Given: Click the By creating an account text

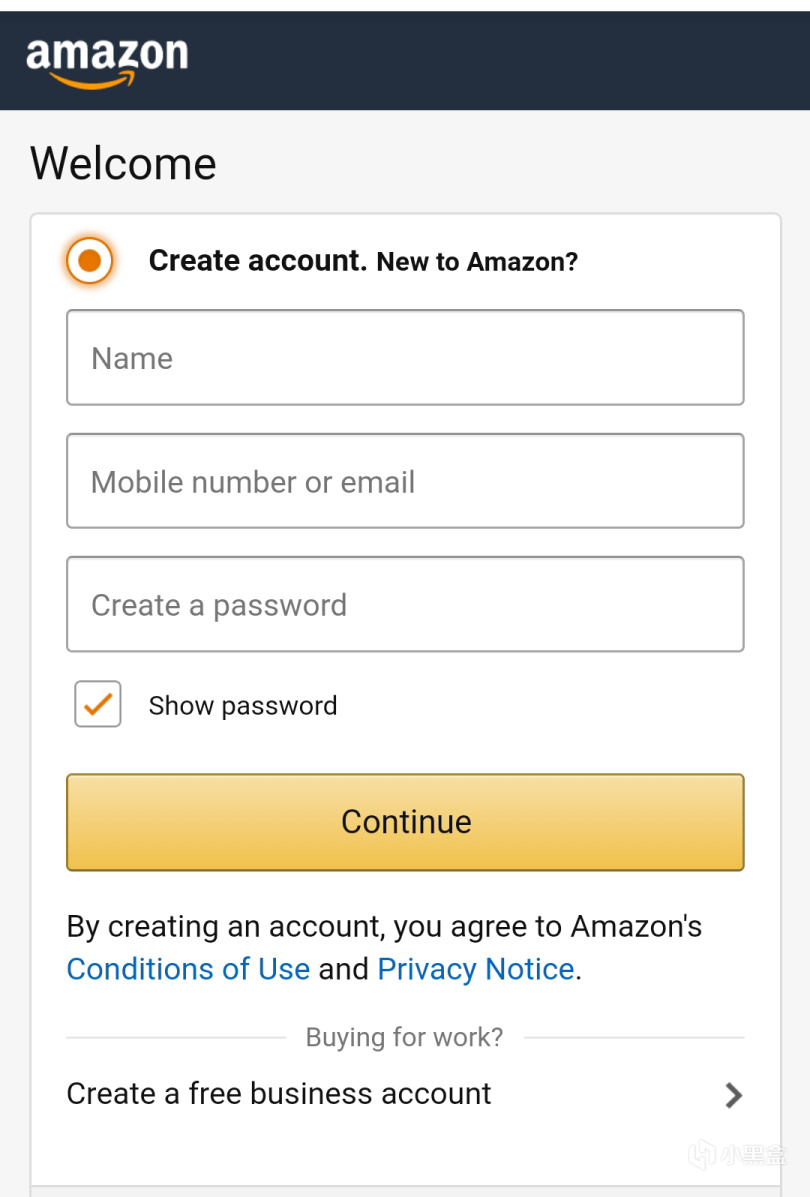Looking at the screenshot, I should (x=384, y=927).
